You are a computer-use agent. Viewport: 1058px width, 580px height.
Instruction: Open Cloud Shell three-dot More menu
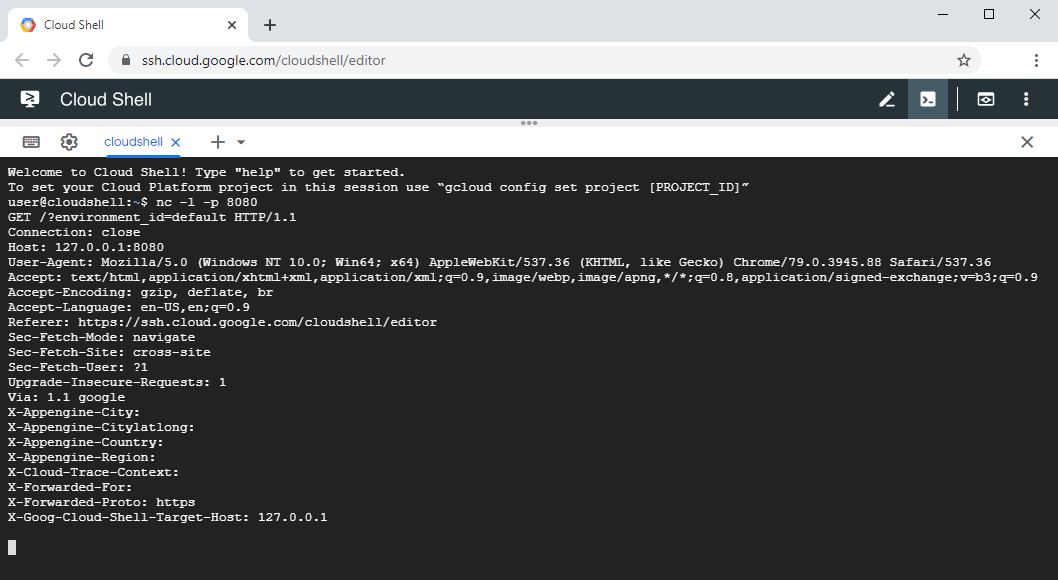1026,99
